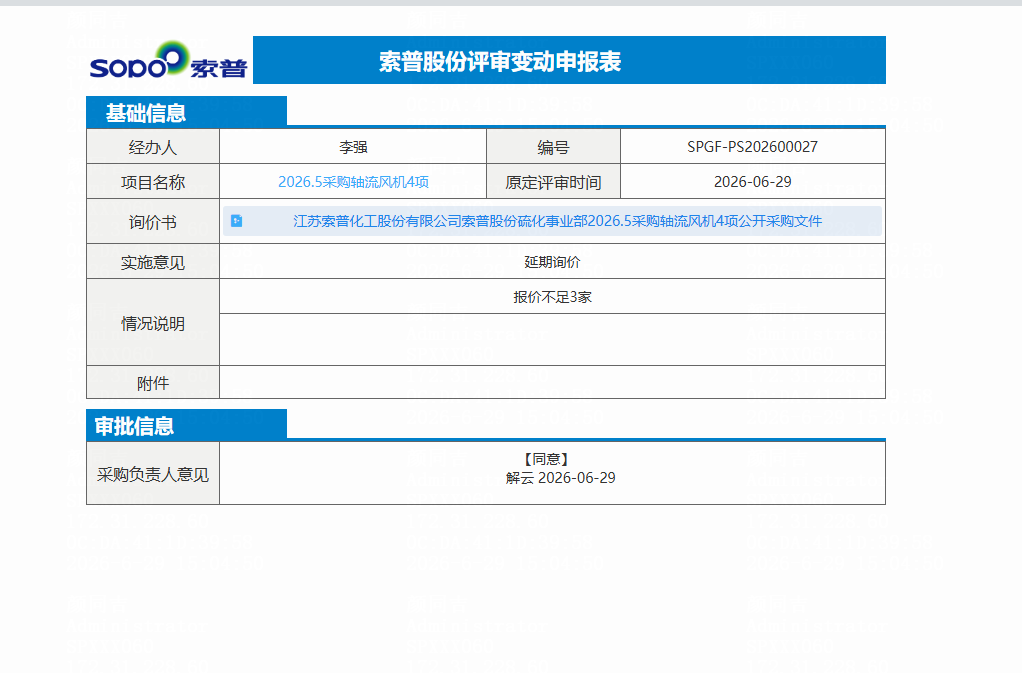Select the 经办人 value 李强

[x=353, y=147]
